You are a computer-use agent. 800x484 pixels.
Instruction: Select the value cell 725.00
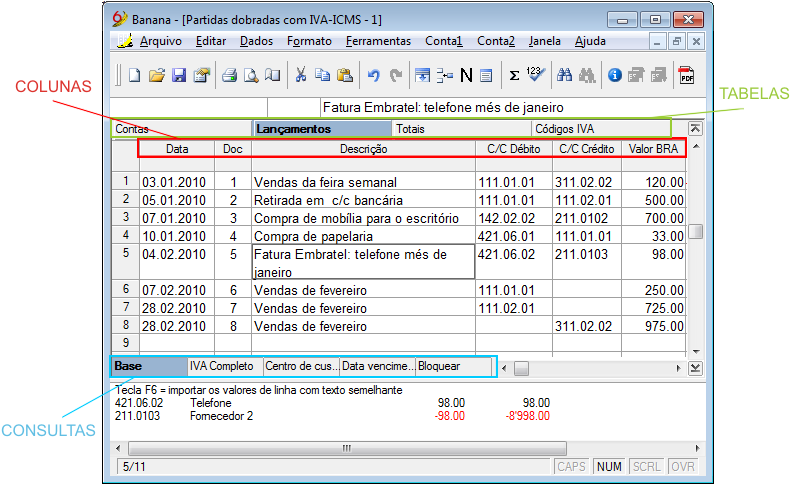coord(654,308)
